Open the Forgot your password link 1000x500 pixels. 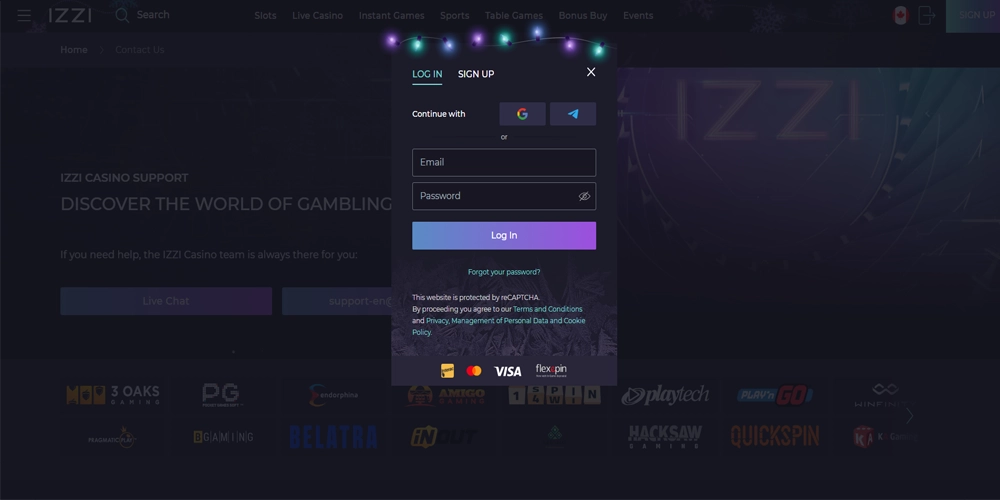[504, 272]
